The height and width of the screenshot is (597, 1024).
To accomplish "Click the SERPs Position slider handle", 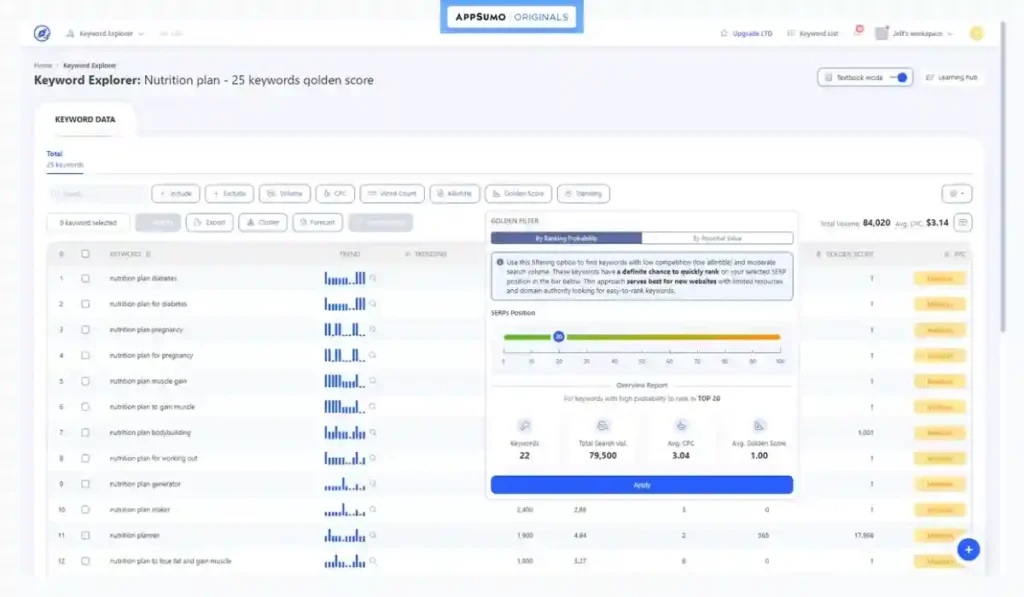I will 559,337.
